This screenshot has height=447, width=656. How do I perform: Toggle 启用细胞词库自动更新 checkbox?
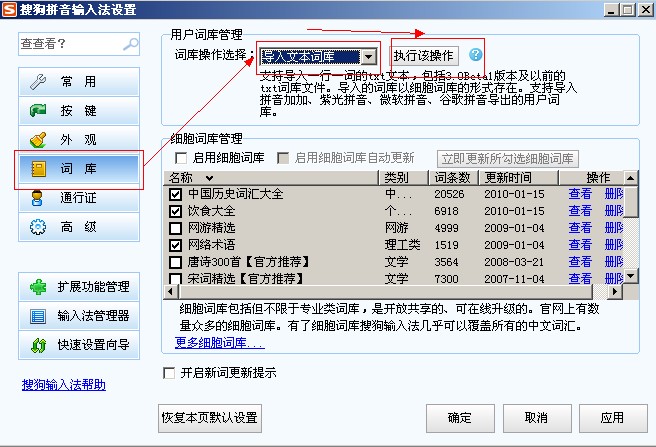click(x=283, y=158)
